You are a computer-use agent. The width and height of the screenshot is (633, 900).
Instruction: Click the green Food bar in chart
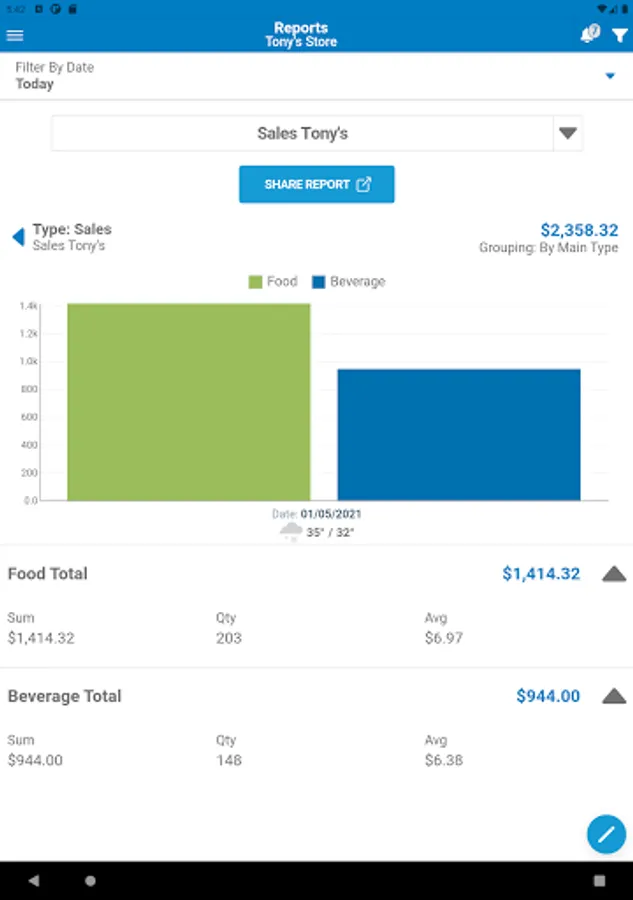coord(188,400)
